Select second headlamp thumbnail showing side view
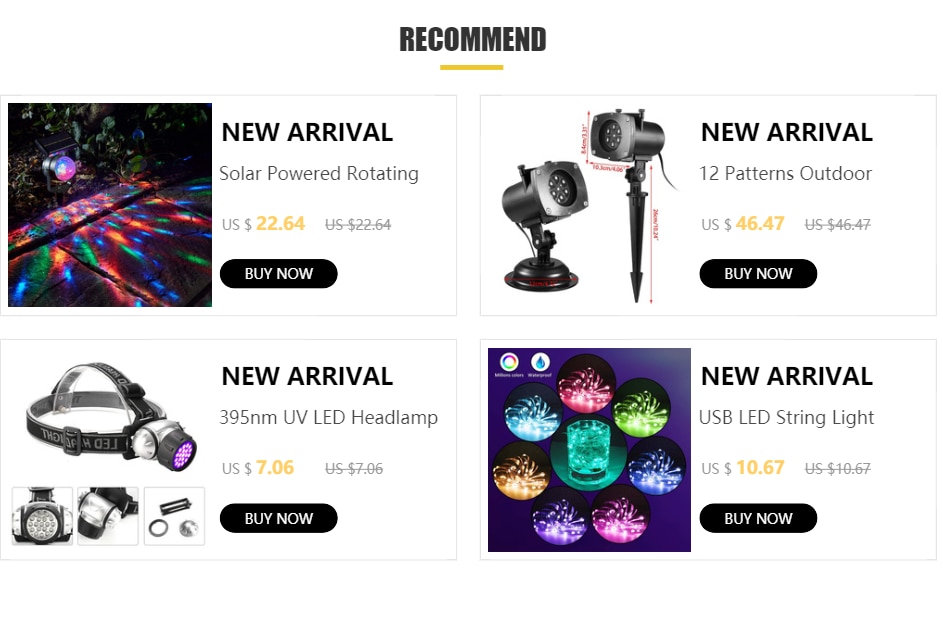The image size is (943, 625). [108, 516]
